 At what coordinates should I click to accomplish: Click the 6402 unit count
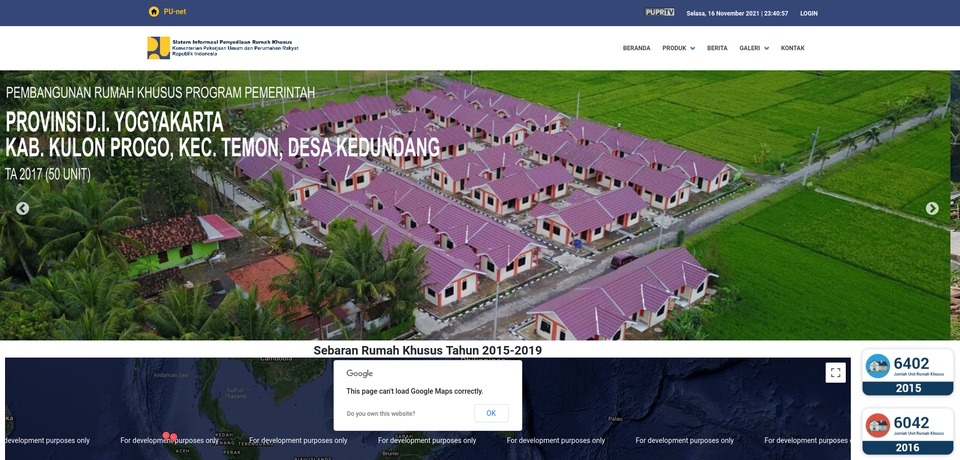tap(911, 363)
